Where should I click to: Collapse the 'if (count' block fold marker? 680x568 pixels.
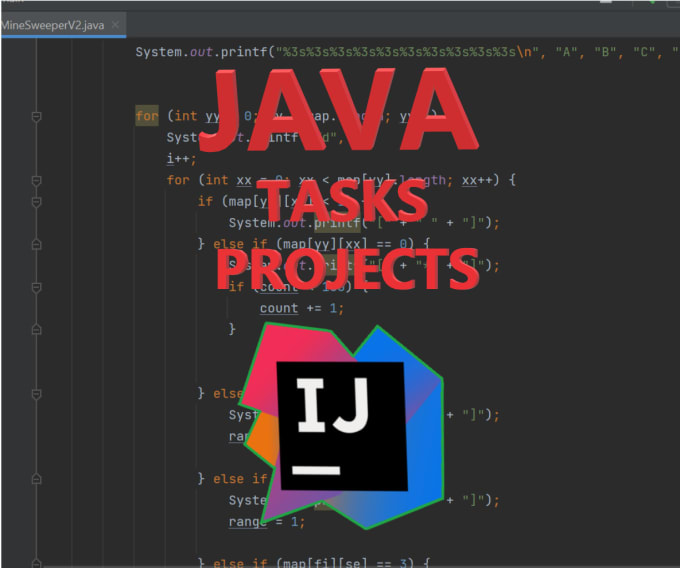pos(36,287)
